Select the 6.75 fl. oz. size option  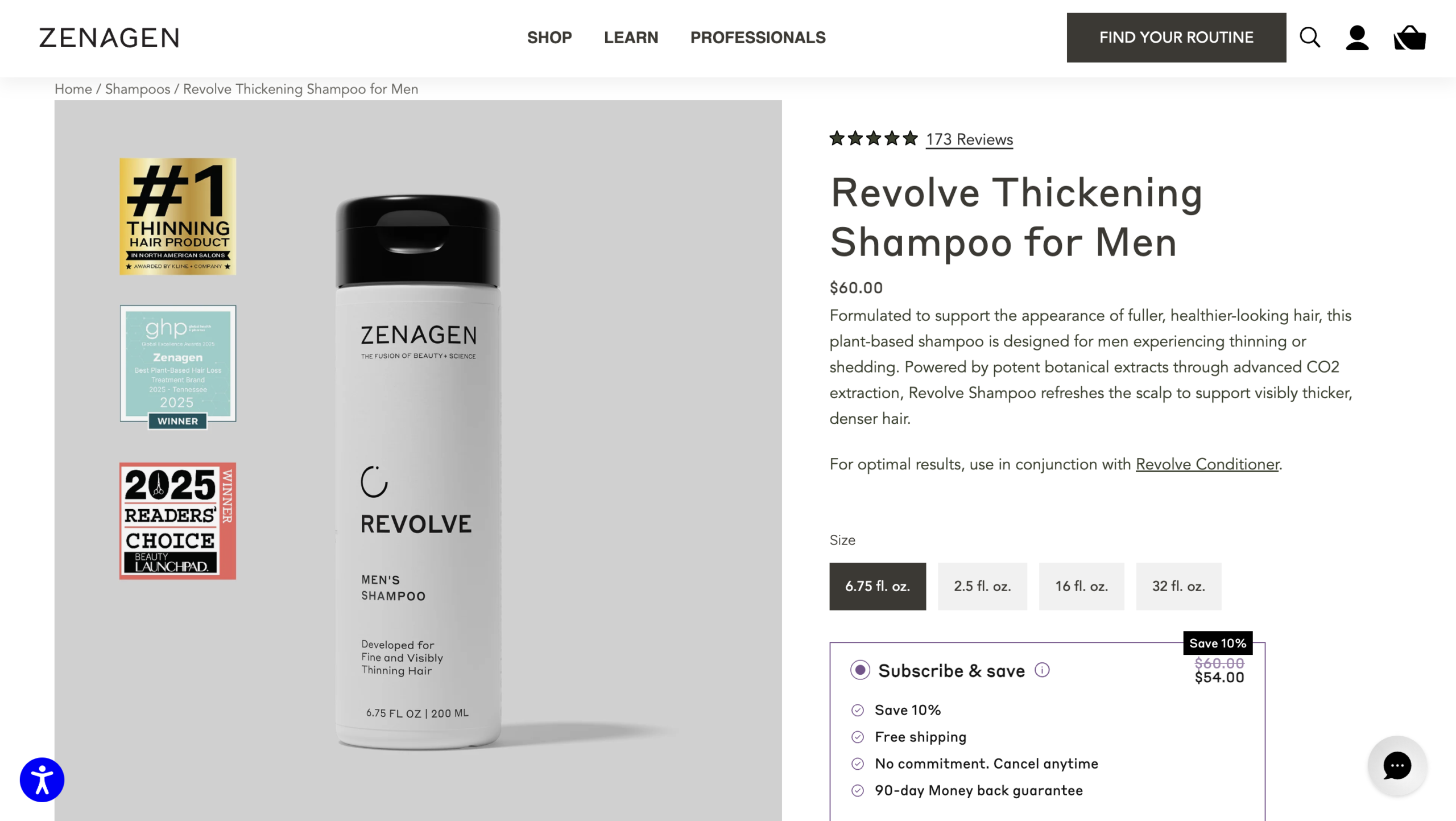(x=877, y=586)
